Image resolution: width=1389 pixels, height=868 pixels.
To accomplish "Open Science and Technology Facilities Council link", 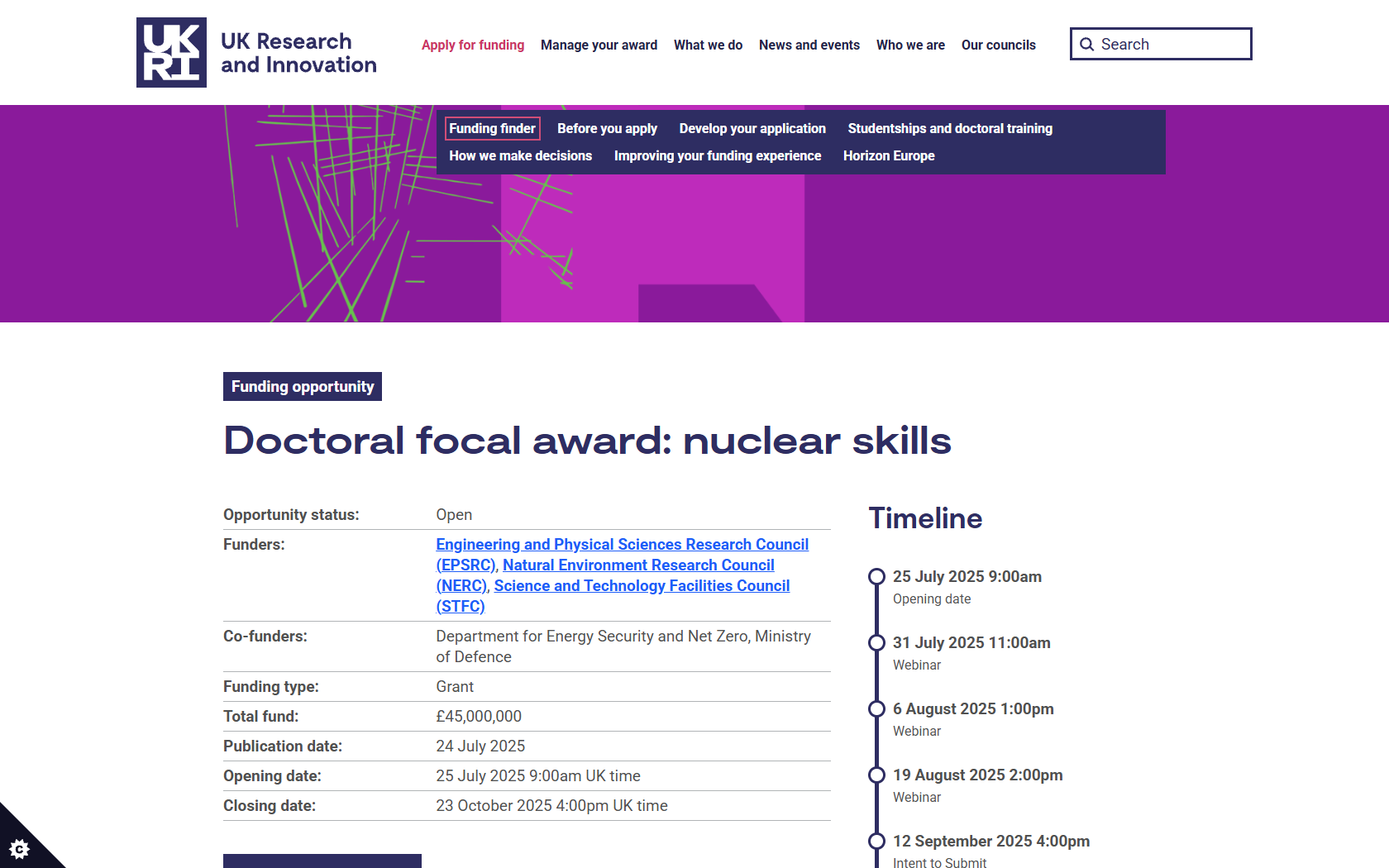I will click(642, 585).
